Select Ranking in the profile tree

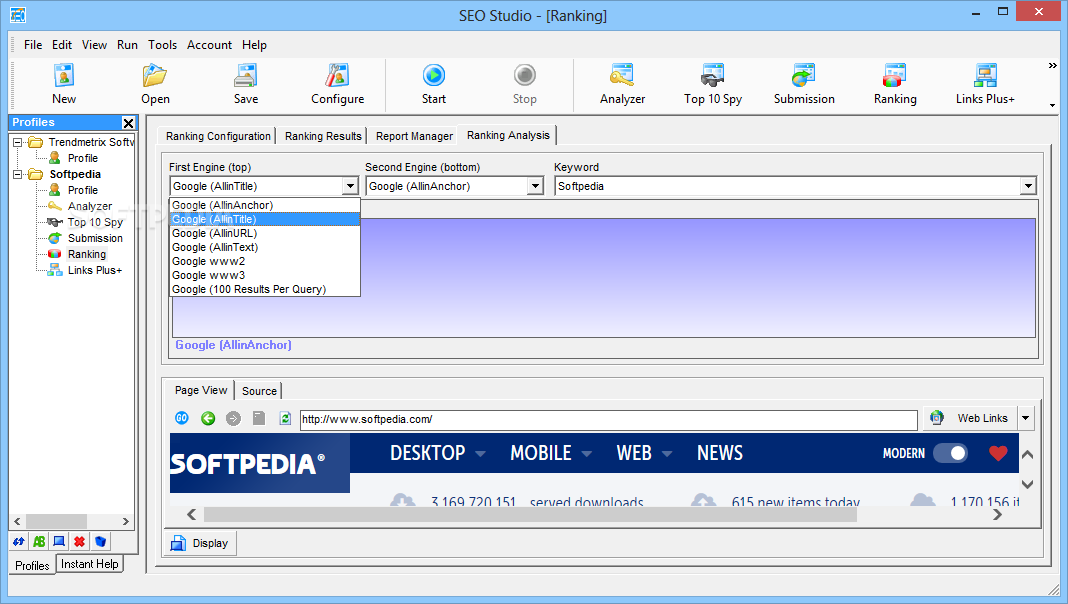tap(87, 254)
